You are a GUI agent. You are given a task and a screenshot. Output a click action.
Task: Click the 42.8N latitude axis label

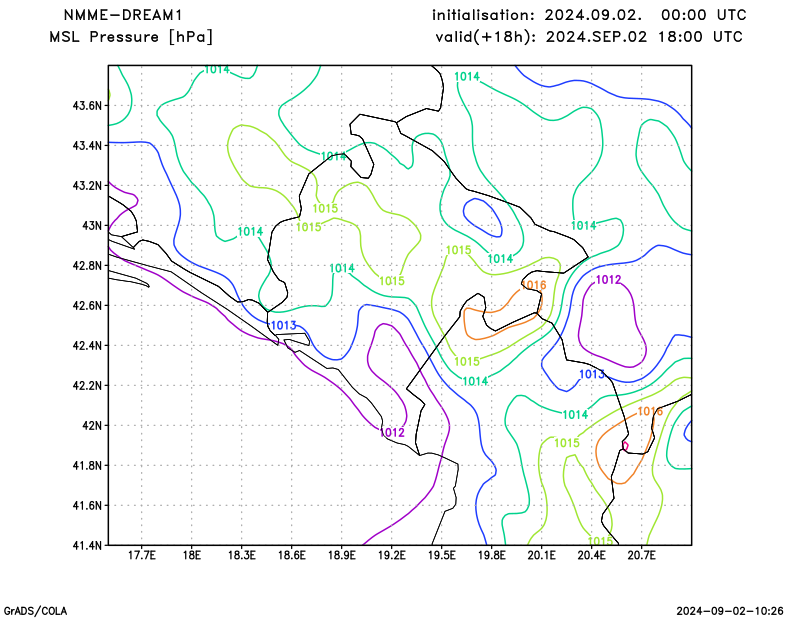pos(87,265)
